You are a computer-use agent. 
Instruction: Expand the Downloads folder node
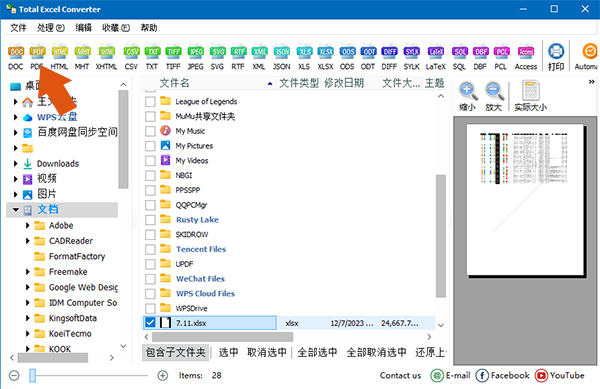click(16, 164)
